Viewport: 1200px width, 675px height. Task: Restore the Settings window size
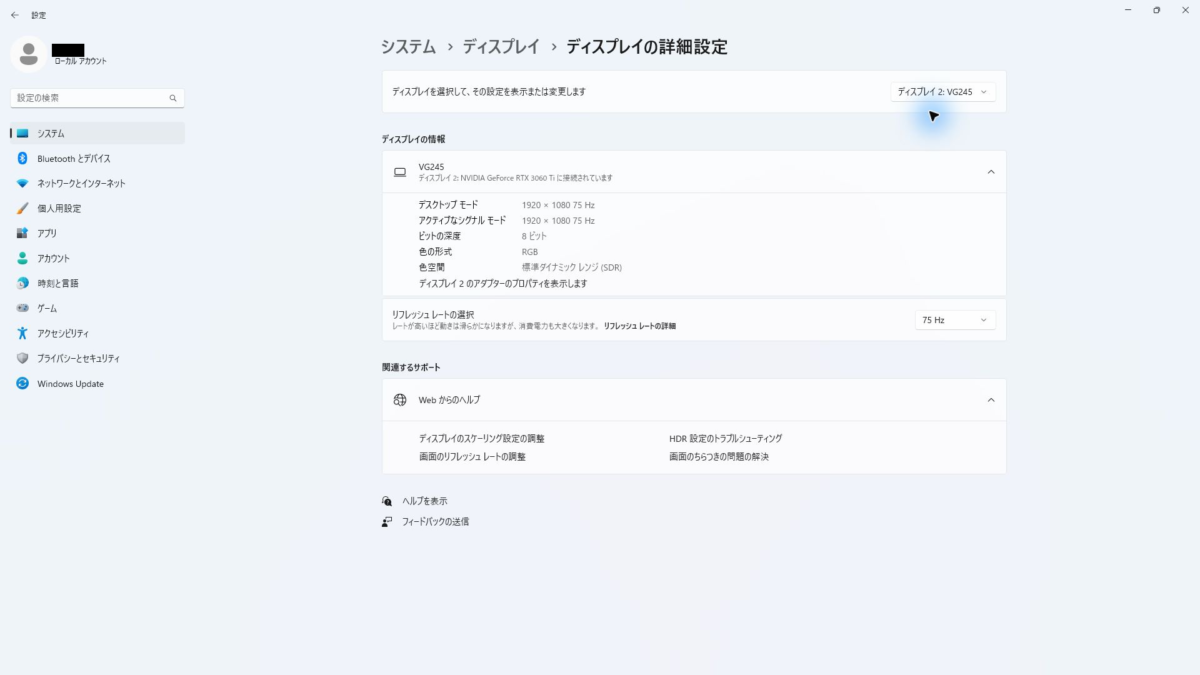(x=1156, y=10)
